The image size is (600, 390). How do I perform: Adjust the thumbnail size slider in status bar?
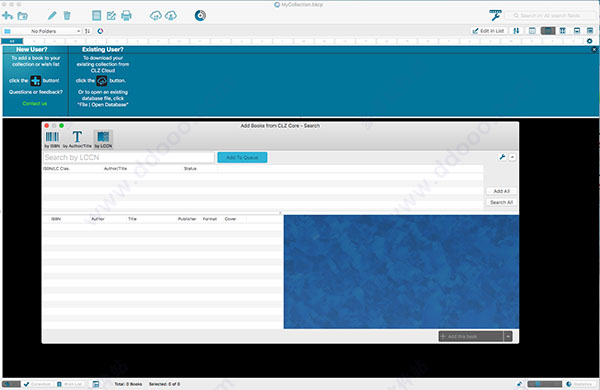point(545,384)
